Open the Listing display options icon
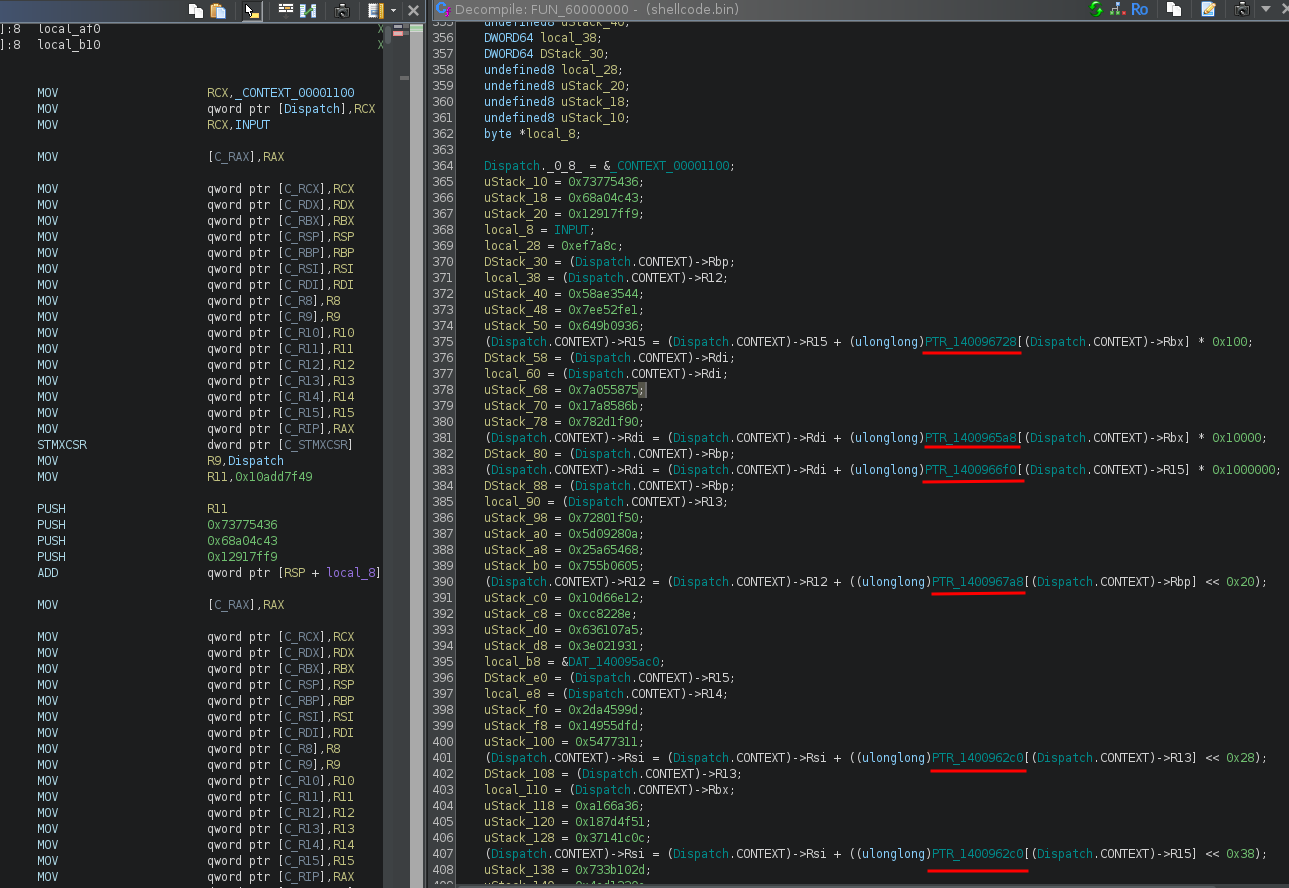The image size is (1289, 888). (375, 10)
